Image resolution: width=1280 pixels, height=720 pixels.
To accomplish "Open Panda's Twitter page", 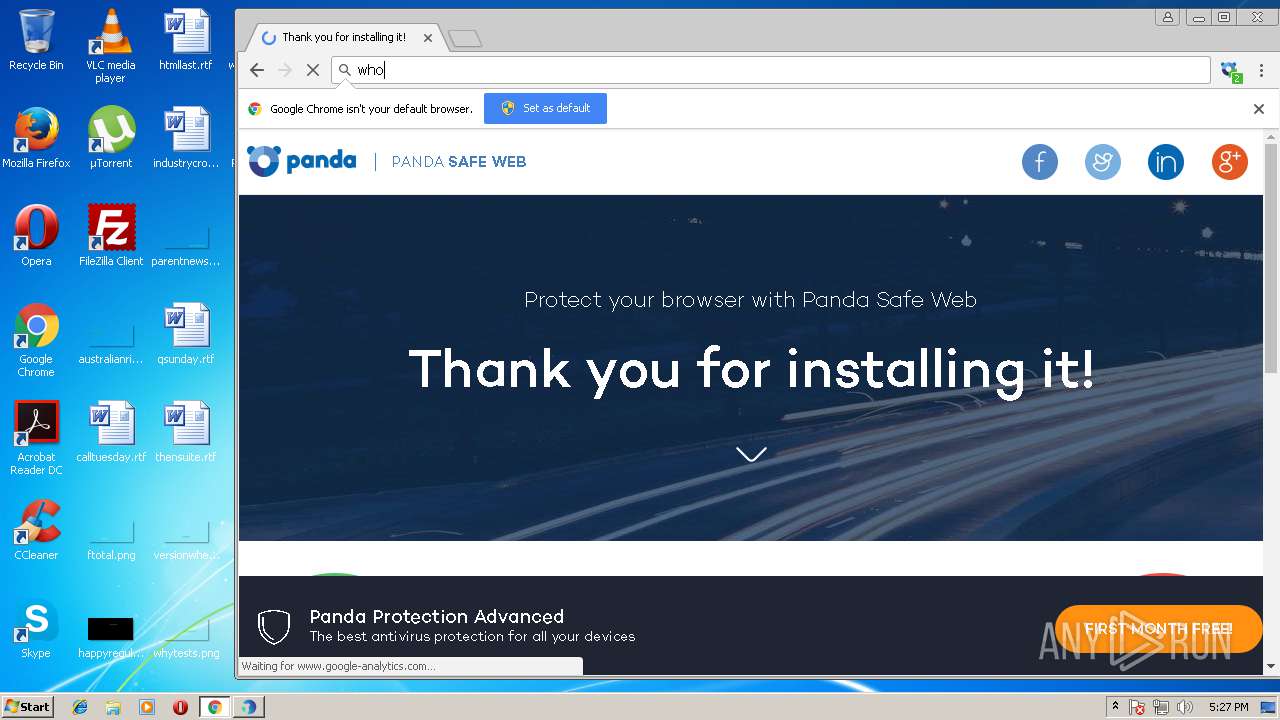I will 1103,162.
